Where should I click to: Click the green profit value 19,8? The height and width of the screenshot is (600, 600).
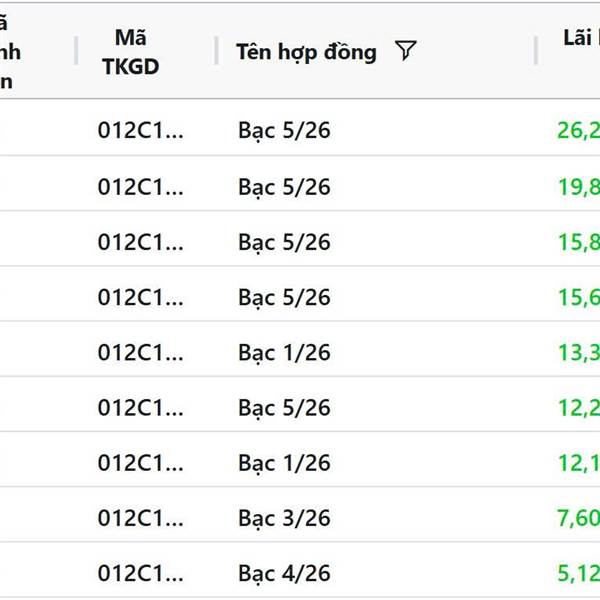click(x=578, y=188)
